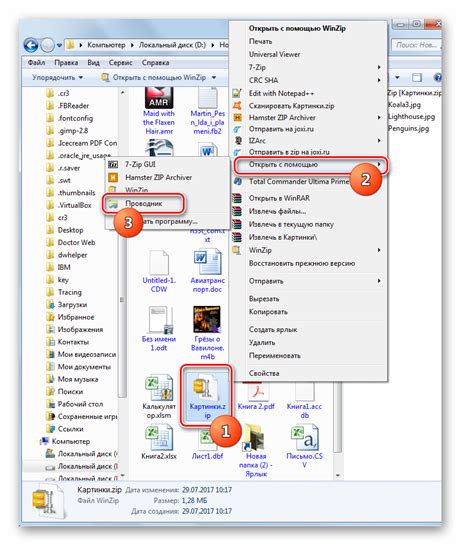Expand the Упорядочить dropdown
The image size is (474, 545).
point(57,77)
